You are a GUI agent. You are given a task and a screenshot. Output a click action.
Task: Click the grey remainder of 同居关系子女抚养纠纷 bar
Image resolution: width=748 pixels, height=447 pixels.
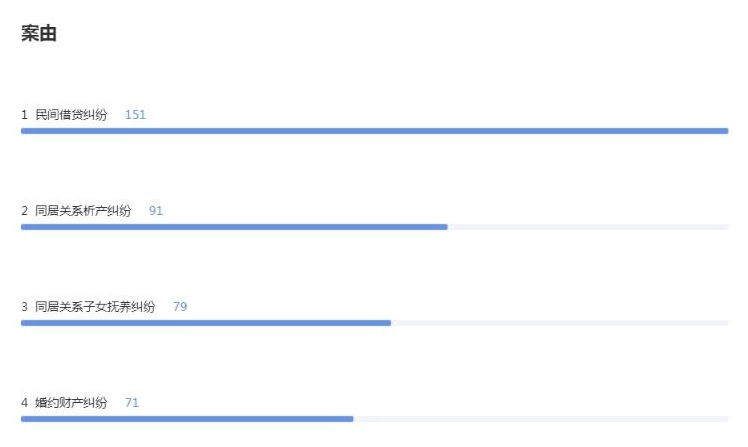560,323
